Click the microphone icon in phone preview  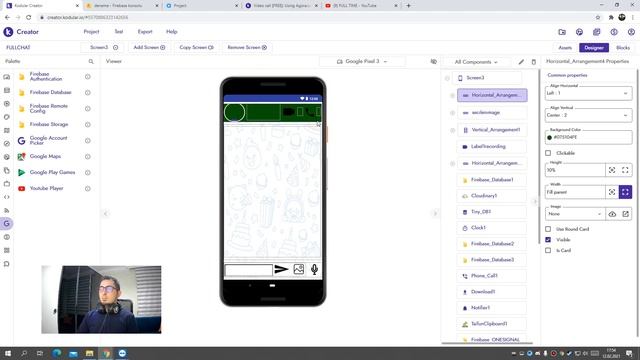pos(314,269)
